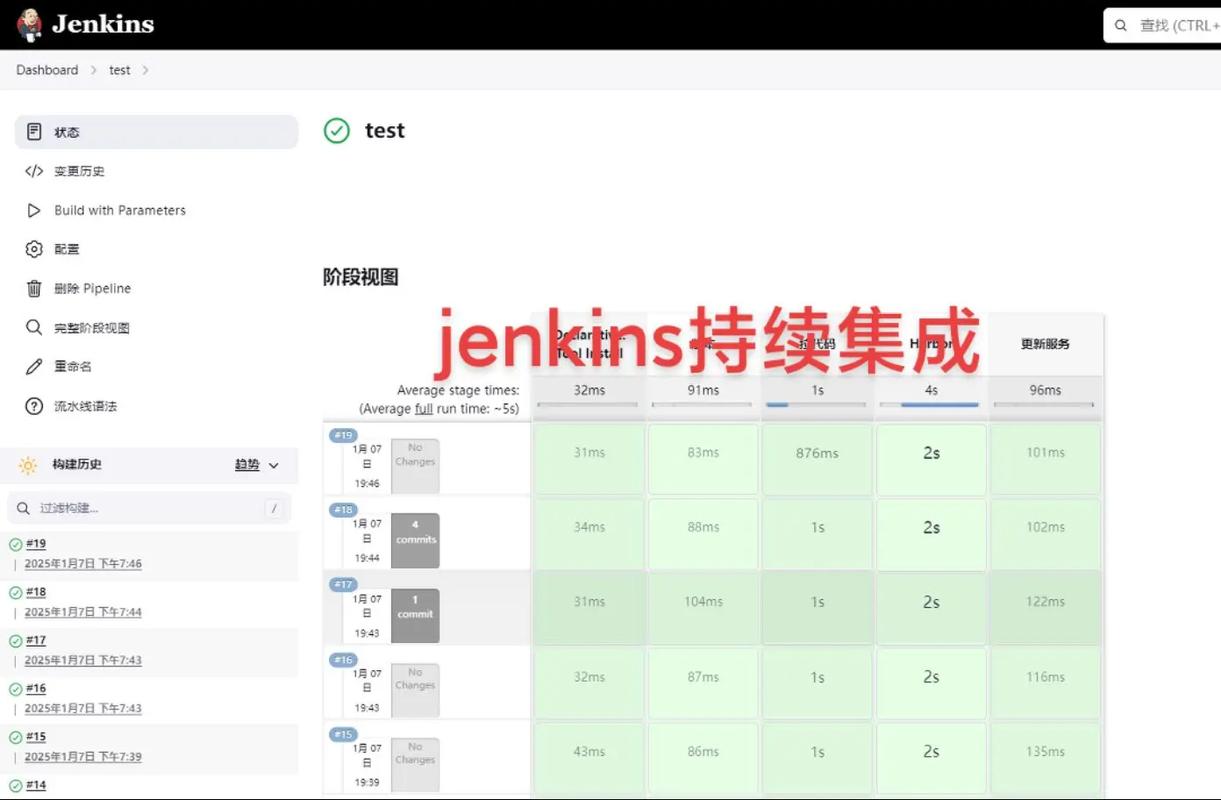Image resolution: width=1221 pixels, height=800 pixels.
Task: Click the green check icon beside test title
Action: [337, 131]
